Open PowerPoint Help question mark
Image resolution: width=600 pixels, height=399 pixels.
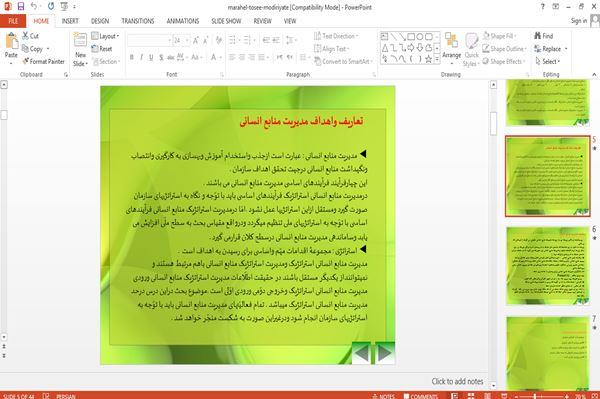(x=542, y=7)
